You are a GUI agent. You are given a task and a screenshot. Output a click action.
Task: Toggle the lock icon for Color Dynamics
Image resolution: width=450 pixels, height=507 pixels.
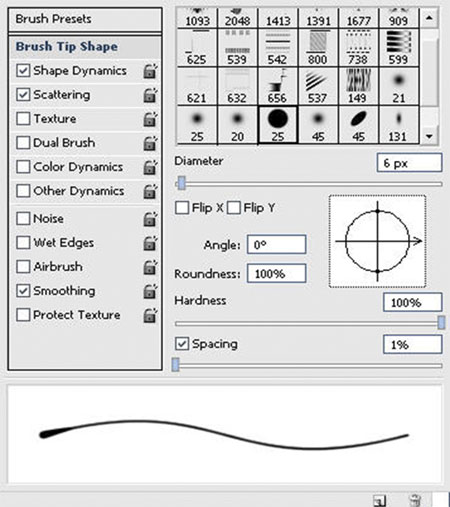coord(150,167)
